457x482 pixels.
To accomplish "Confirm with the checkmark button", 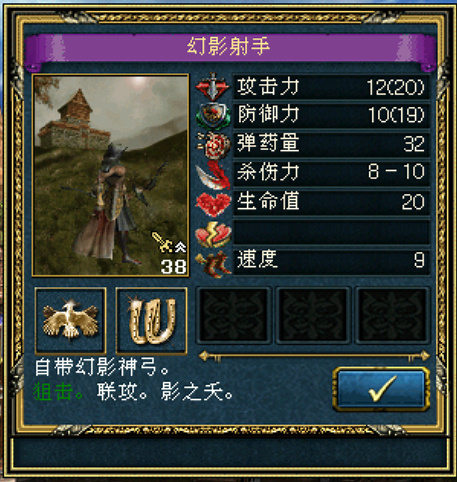I will (x=381, y=389).
